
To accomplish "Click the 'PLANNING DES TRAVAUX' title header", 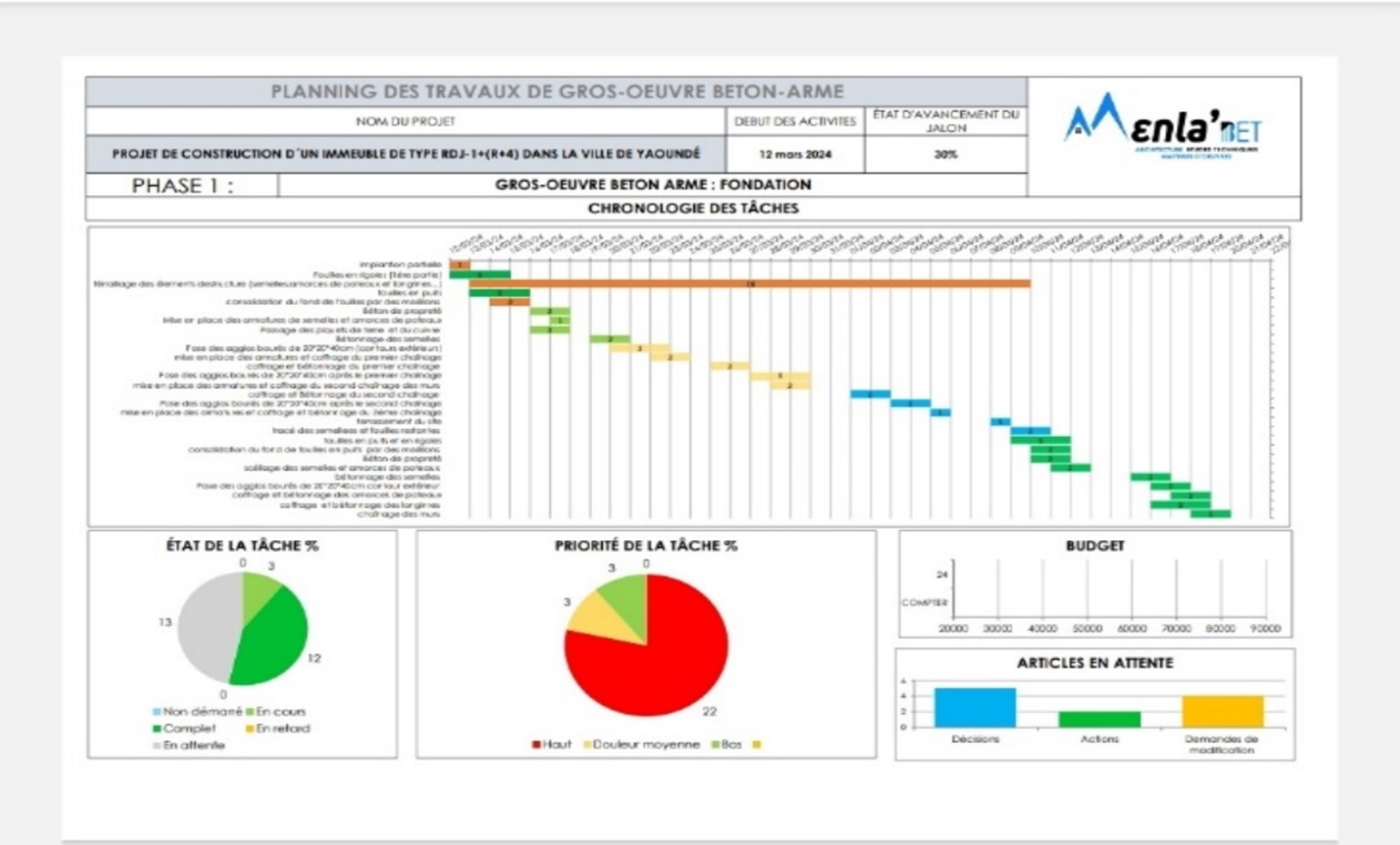I will click(557, 92).
